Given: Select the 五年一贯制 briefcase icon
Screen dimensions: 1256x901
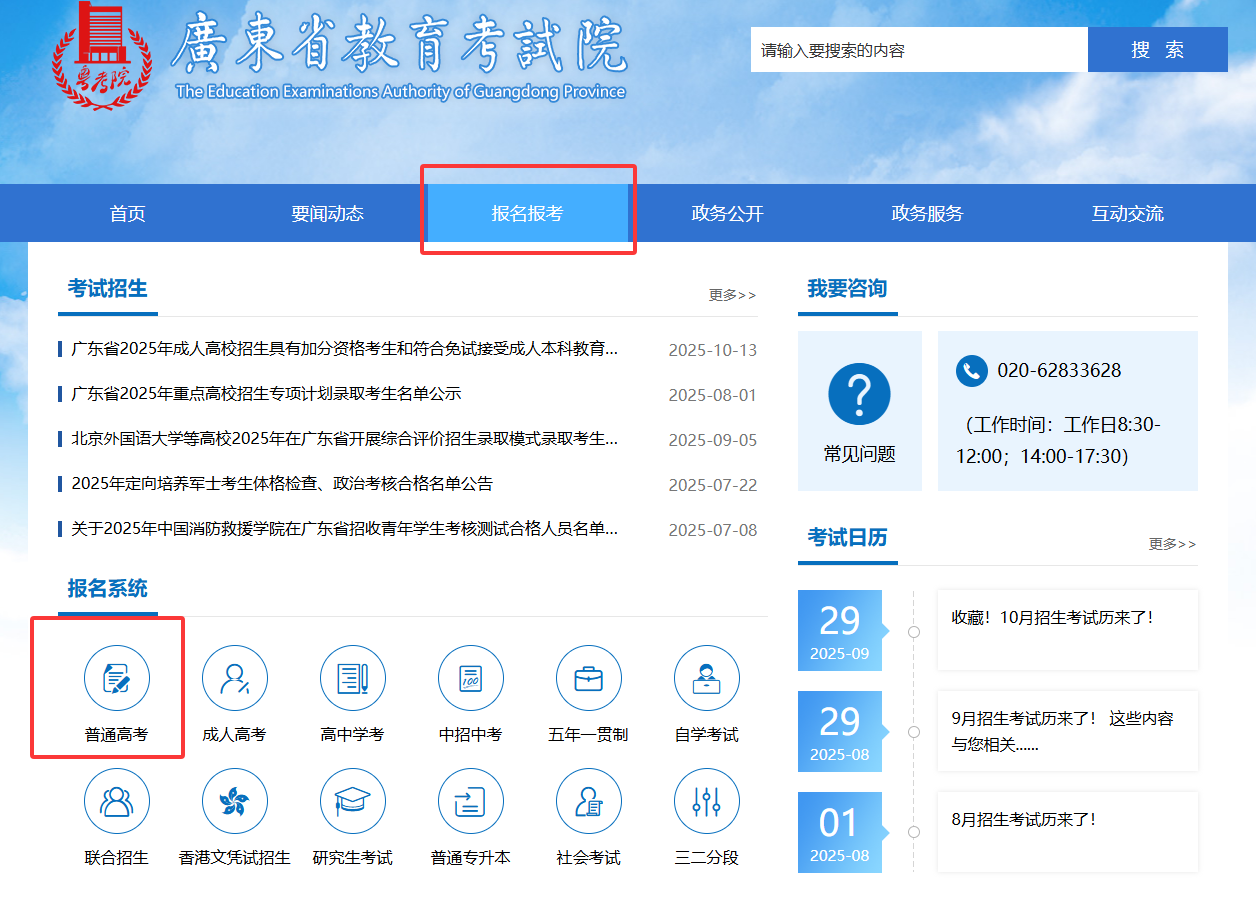Looking at the screenshot, I should click(589, 679).
